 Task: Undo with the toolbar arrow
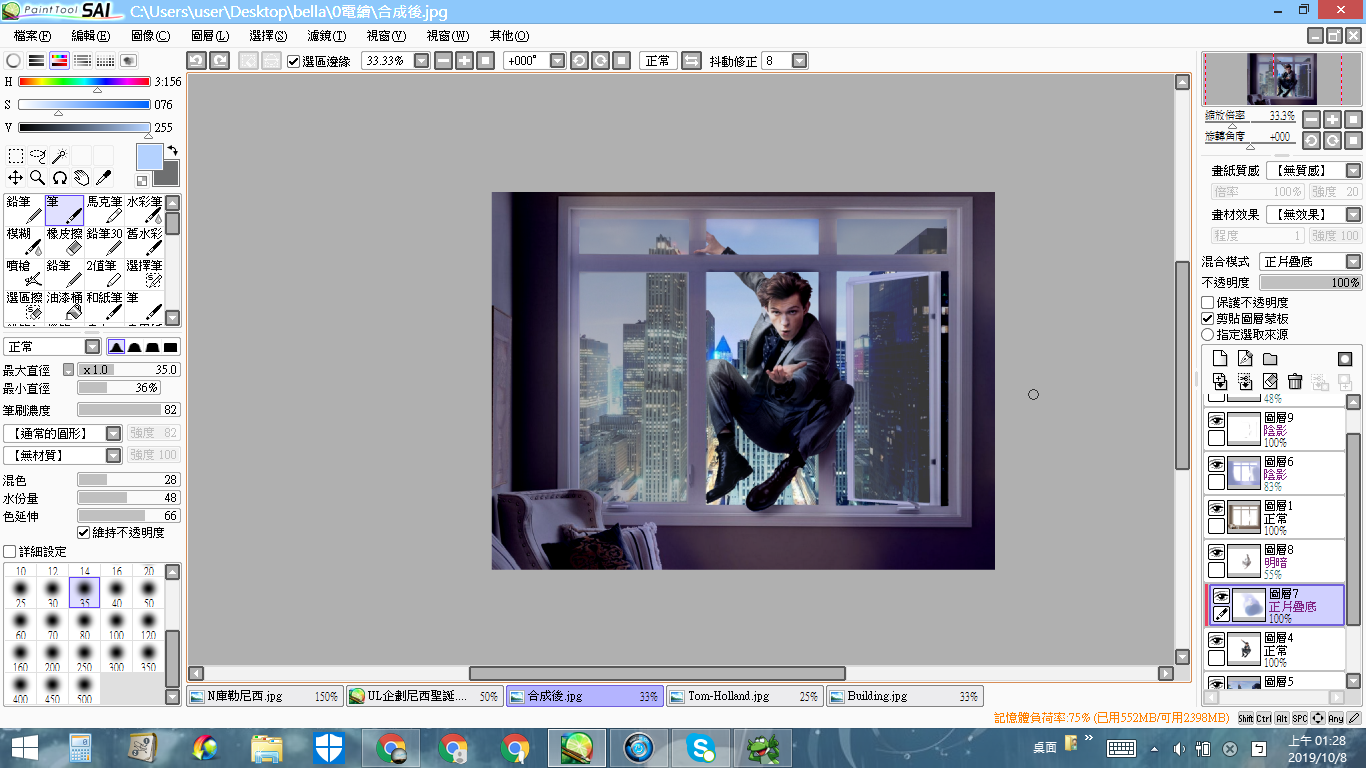pyautogui.click(x=197, y=61)
